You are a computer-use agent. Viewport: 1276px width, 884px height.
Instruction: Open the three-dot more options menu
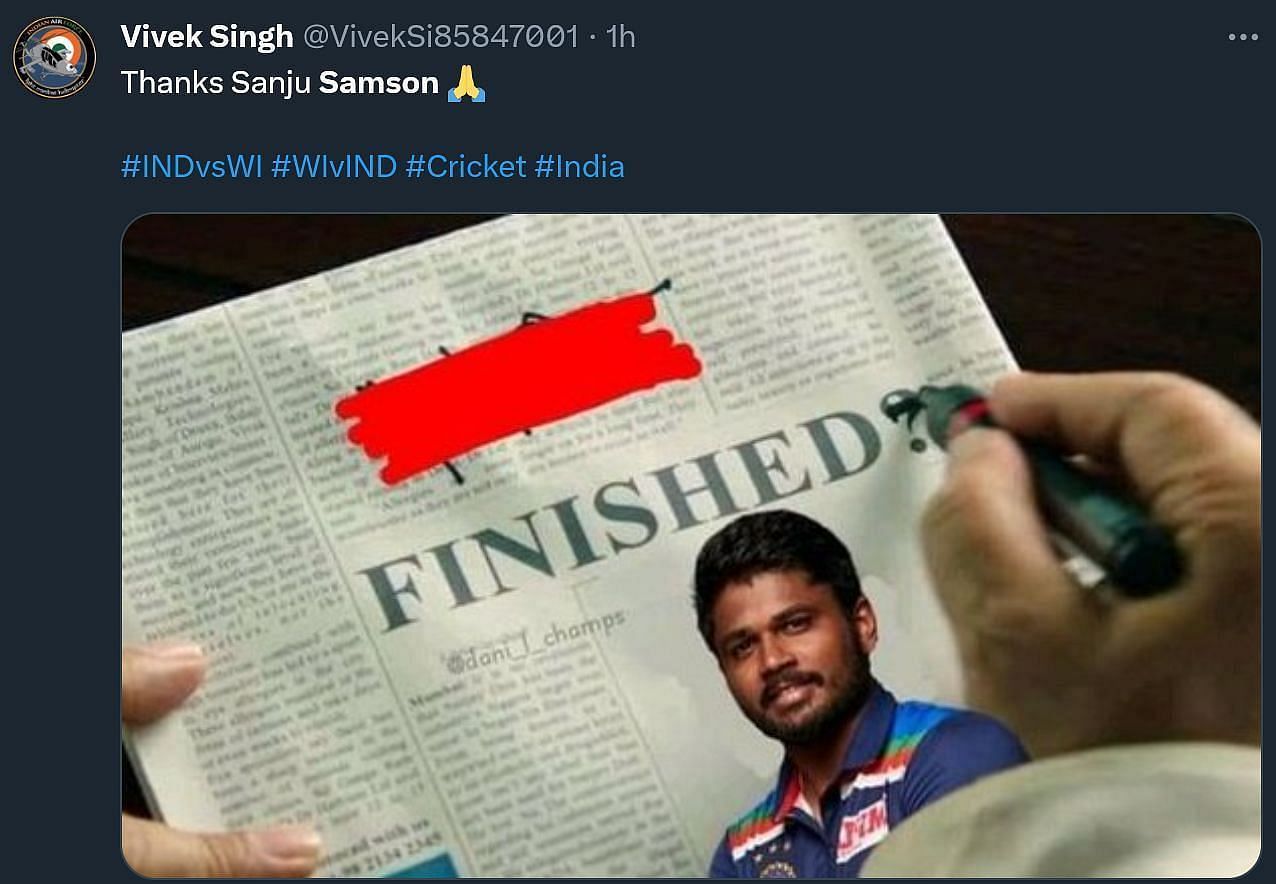click(1243, 37)
